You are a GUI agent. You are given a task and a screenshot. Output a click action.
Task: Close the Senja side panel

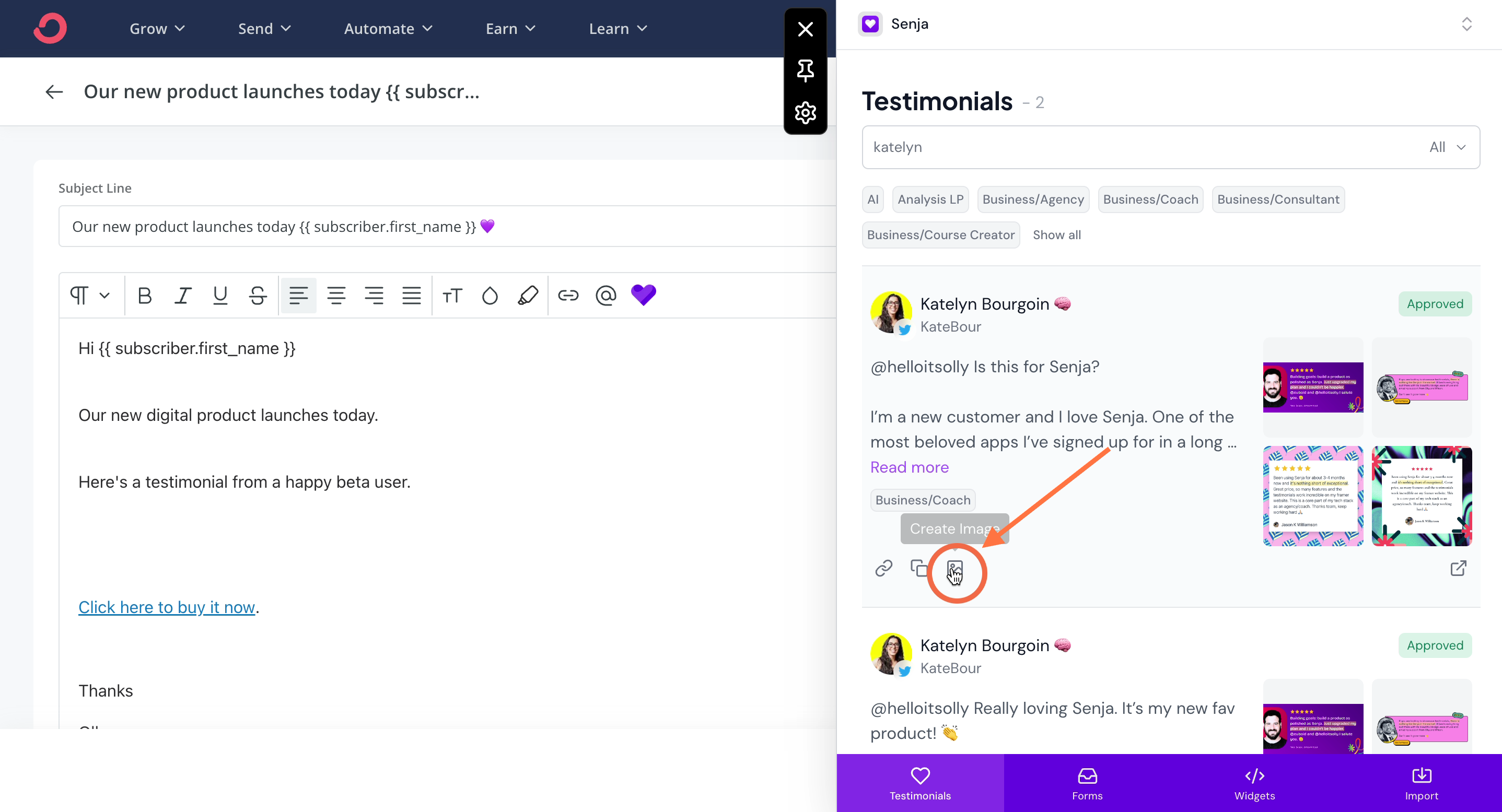point(805,29)
